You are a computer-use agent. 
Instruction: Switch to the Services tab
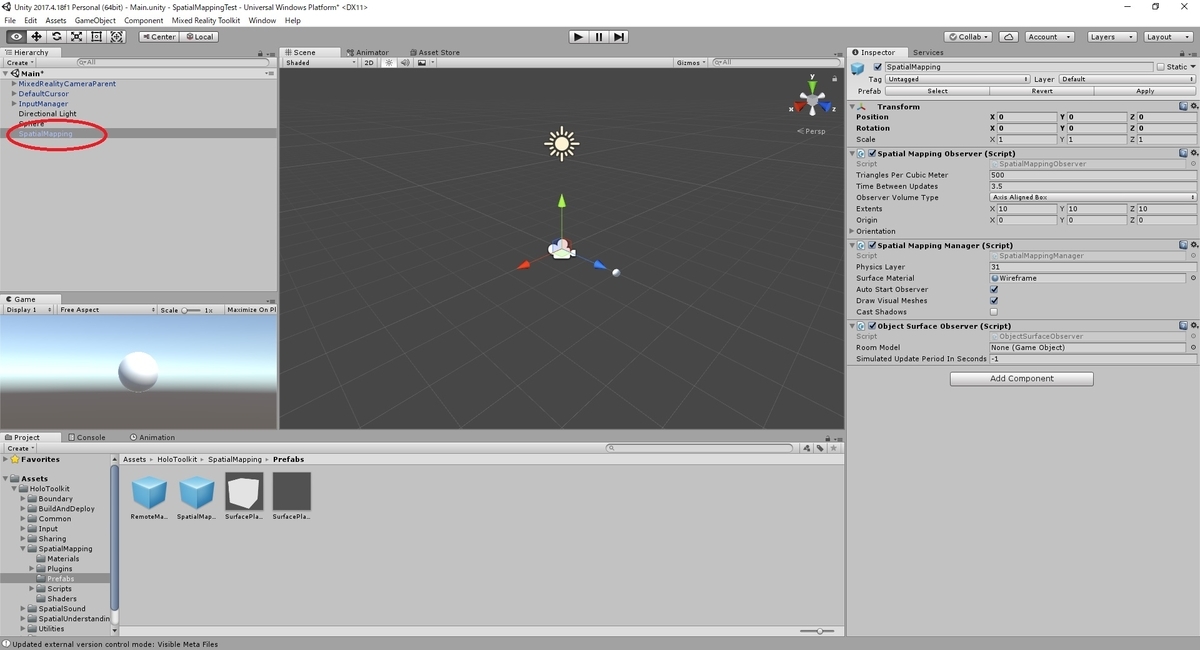point(927,52)
